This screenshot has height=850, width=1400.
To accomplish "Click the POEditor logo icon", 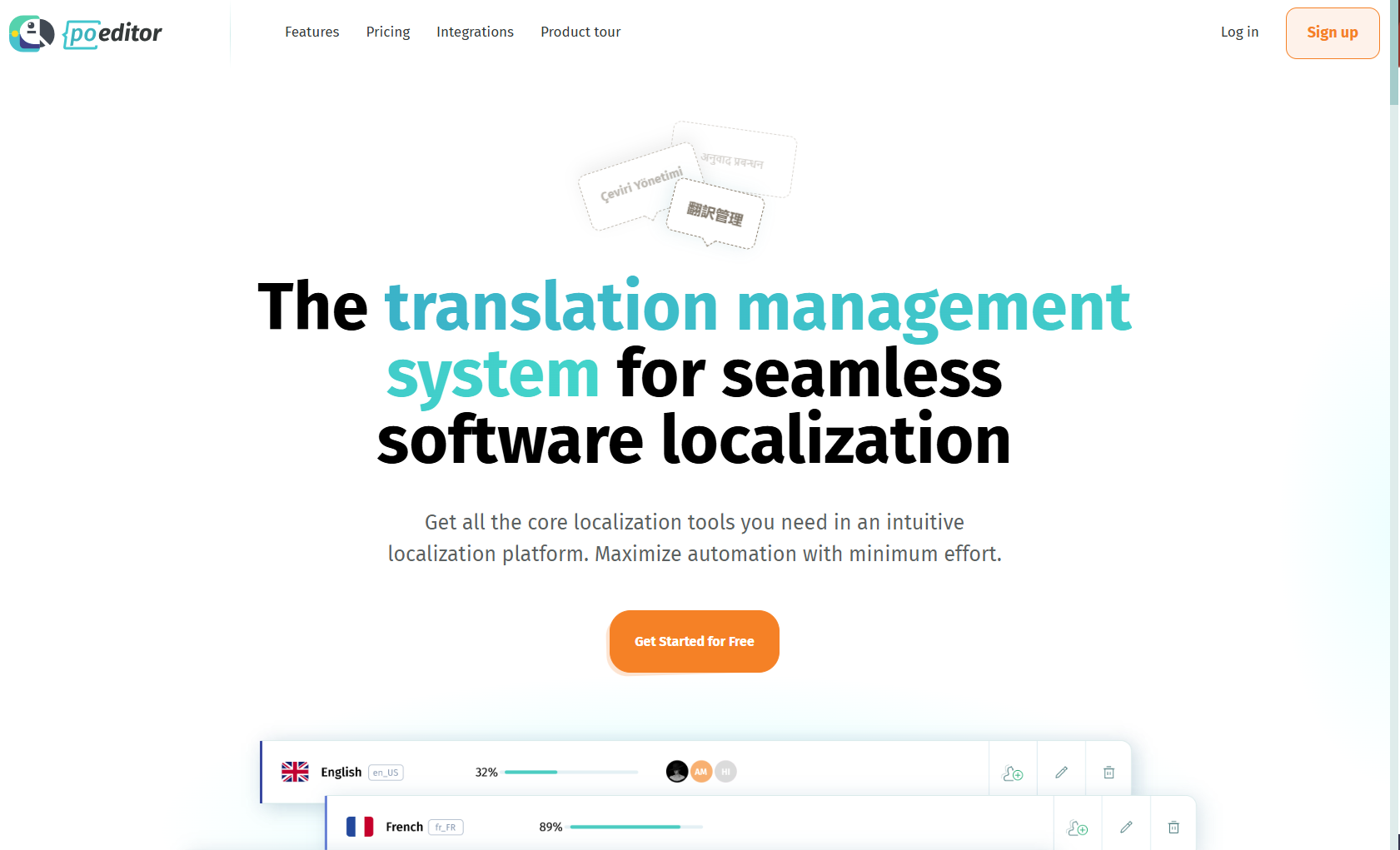I will pyautogui.click(x=32, y=33).
